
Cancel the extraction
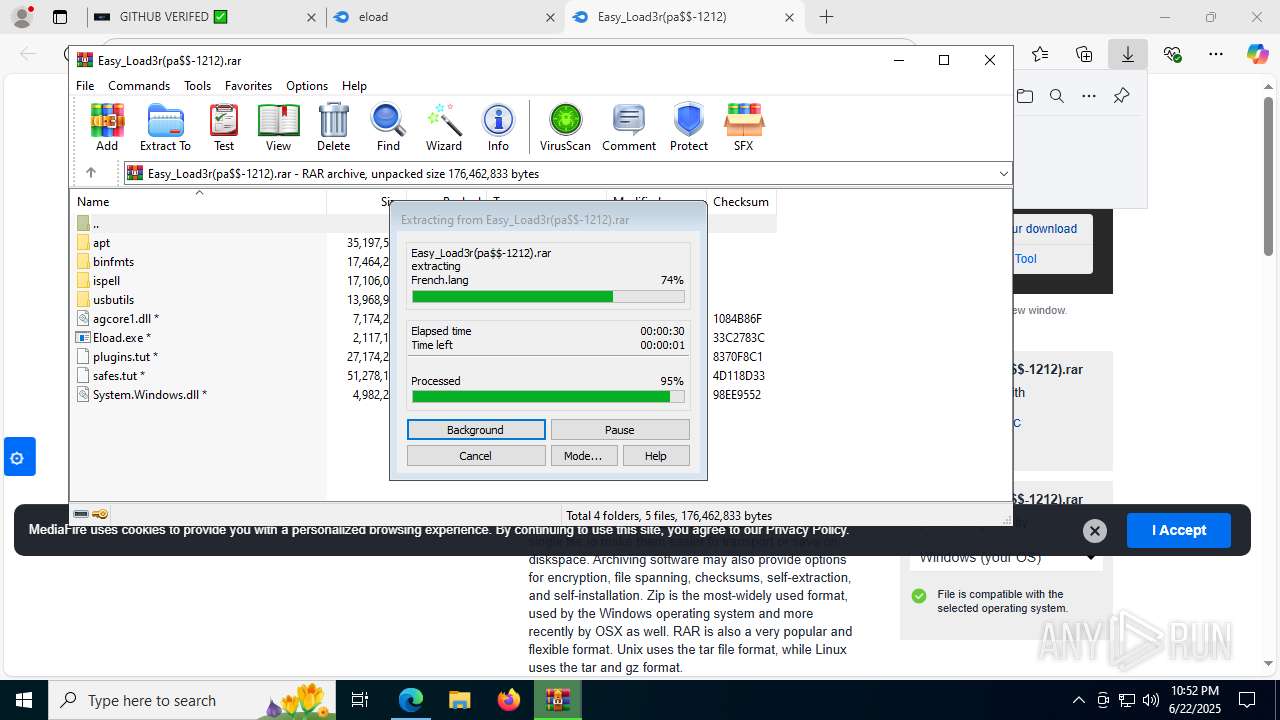pos(476,455)
